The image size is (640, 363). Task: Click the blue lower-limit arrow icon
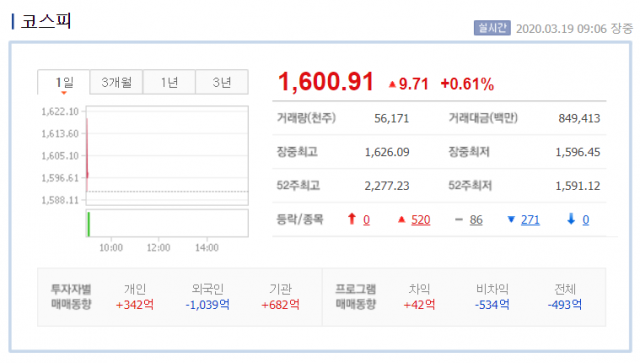[x=571, y=219]
